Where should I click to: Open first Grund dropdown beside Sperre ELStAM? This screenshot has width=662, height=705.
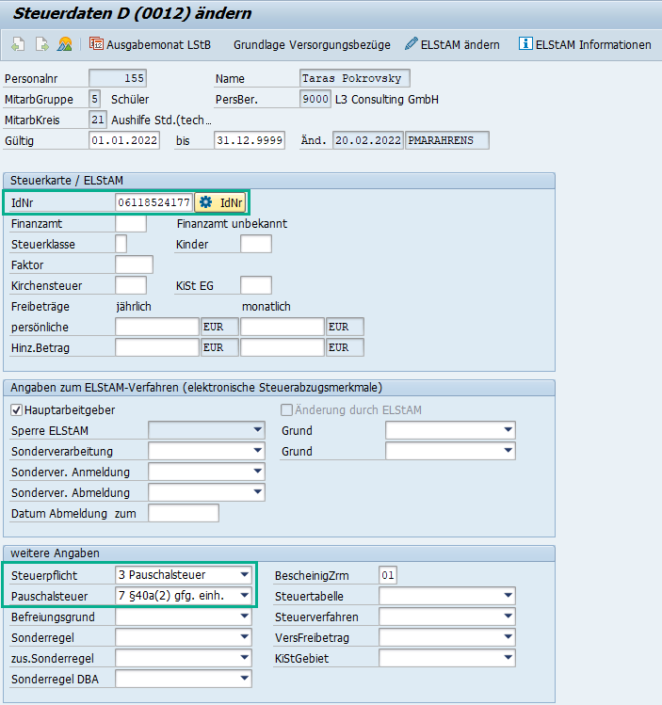pos(450,430)
